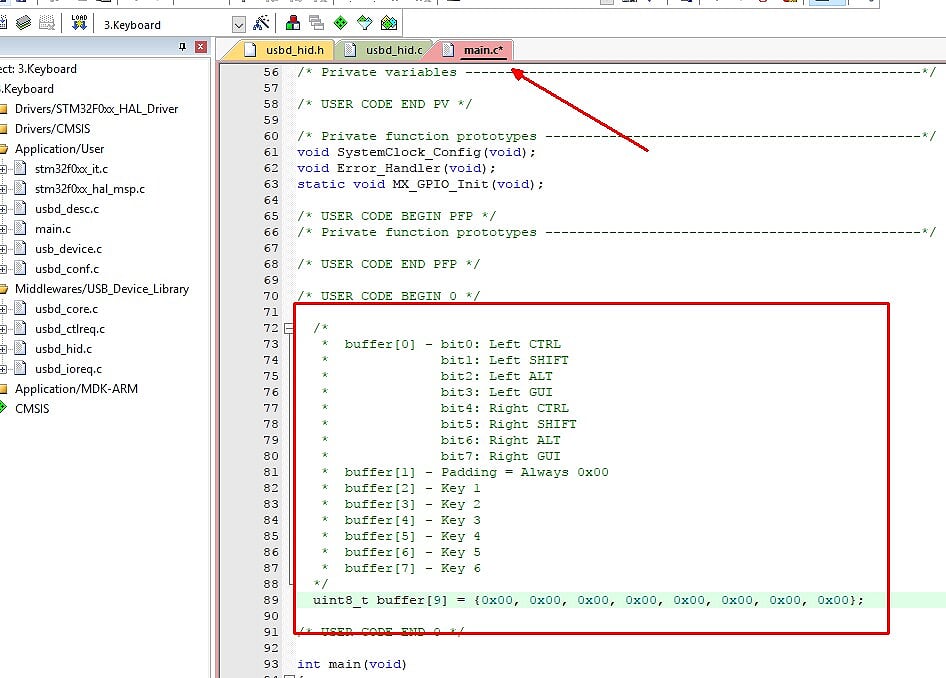This screenshot has width=946, height=678.
Task: Select stm32f0xx_hal_msp.c in project tree
Action: pyautogui.click(x=89, y=189)
